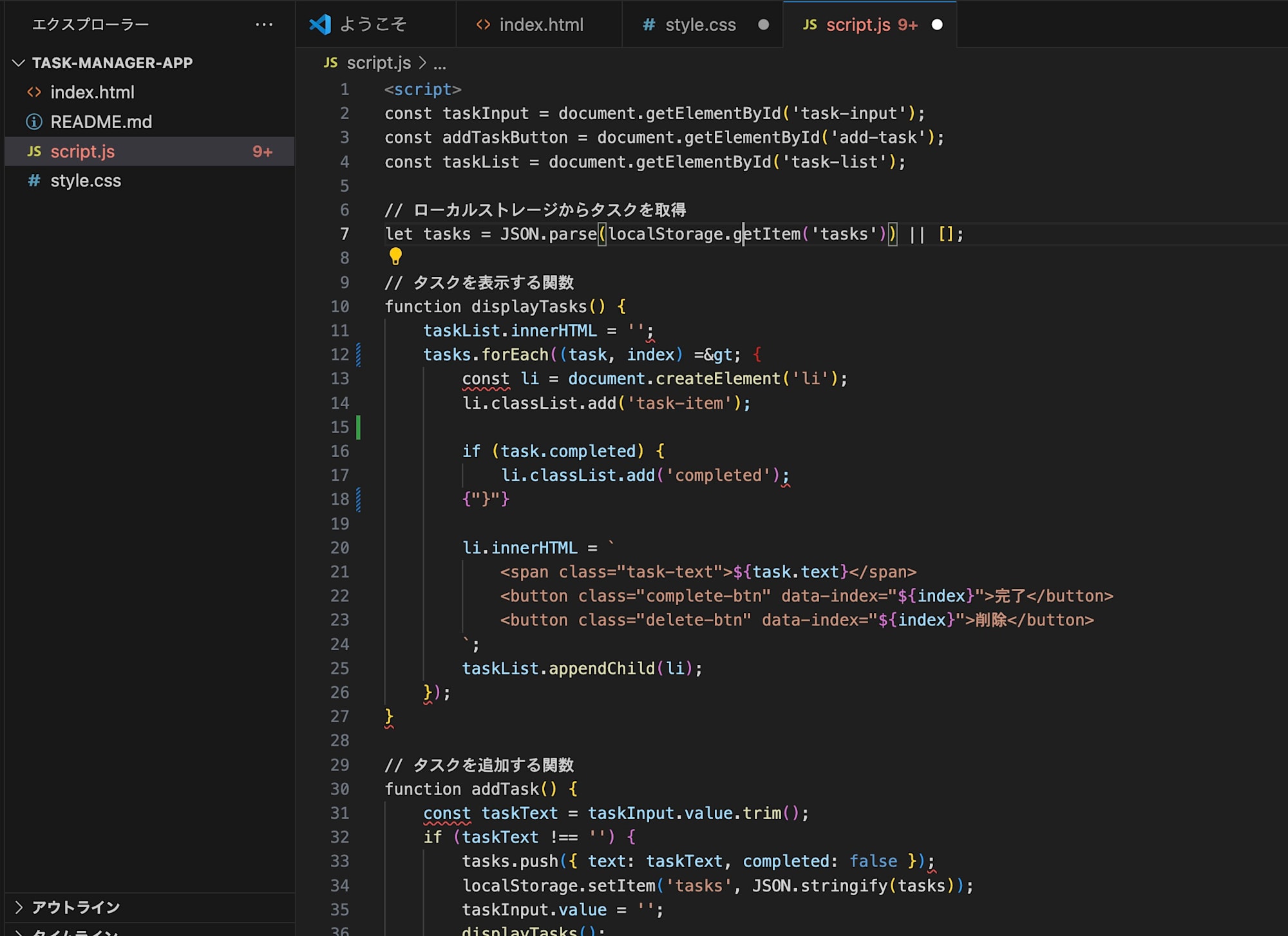Click 'delete-btn' string on line 23
This screenshot has height=936, width=1288.
[693, 620]
